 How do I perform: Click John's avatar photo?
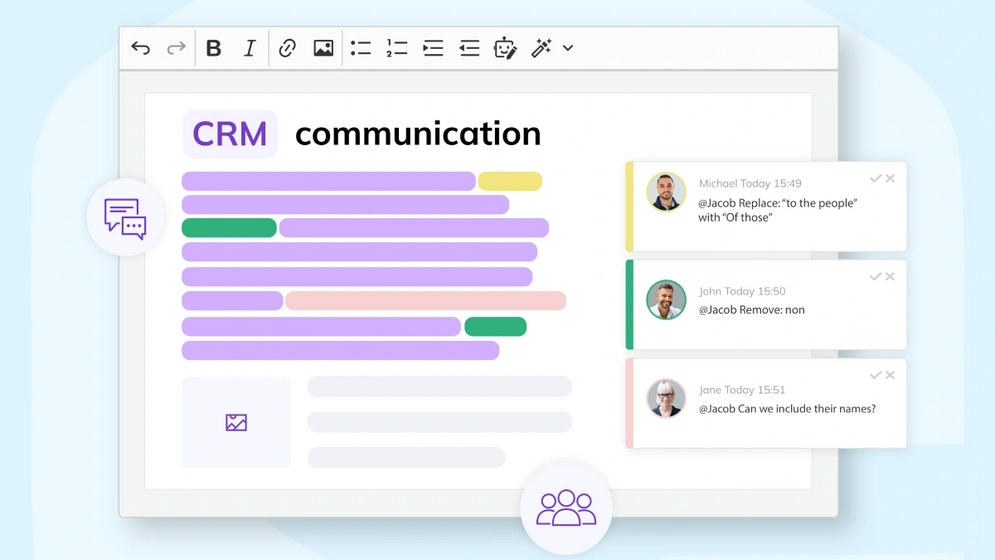666,300
